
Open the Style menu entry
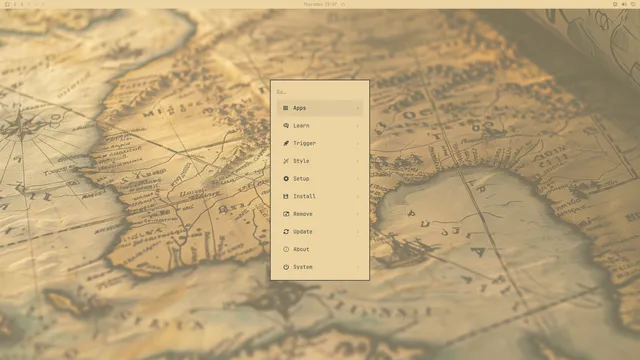click(x=320, y=161)
